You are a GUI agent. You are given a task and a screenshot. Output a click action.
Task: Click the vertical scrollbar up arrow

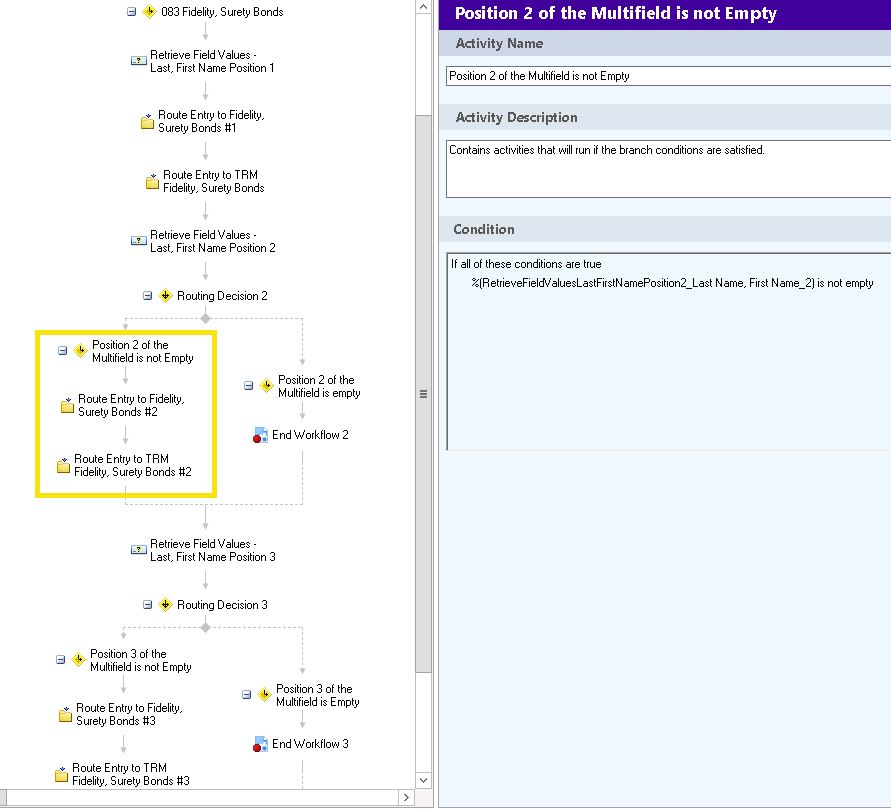(423, 7)
